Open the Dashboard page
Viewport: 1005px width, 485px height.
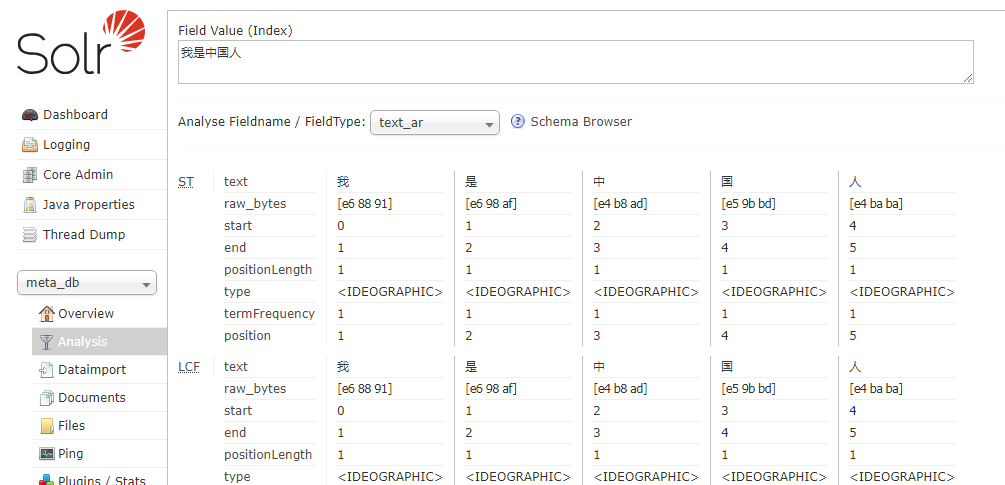coord(75,115)
